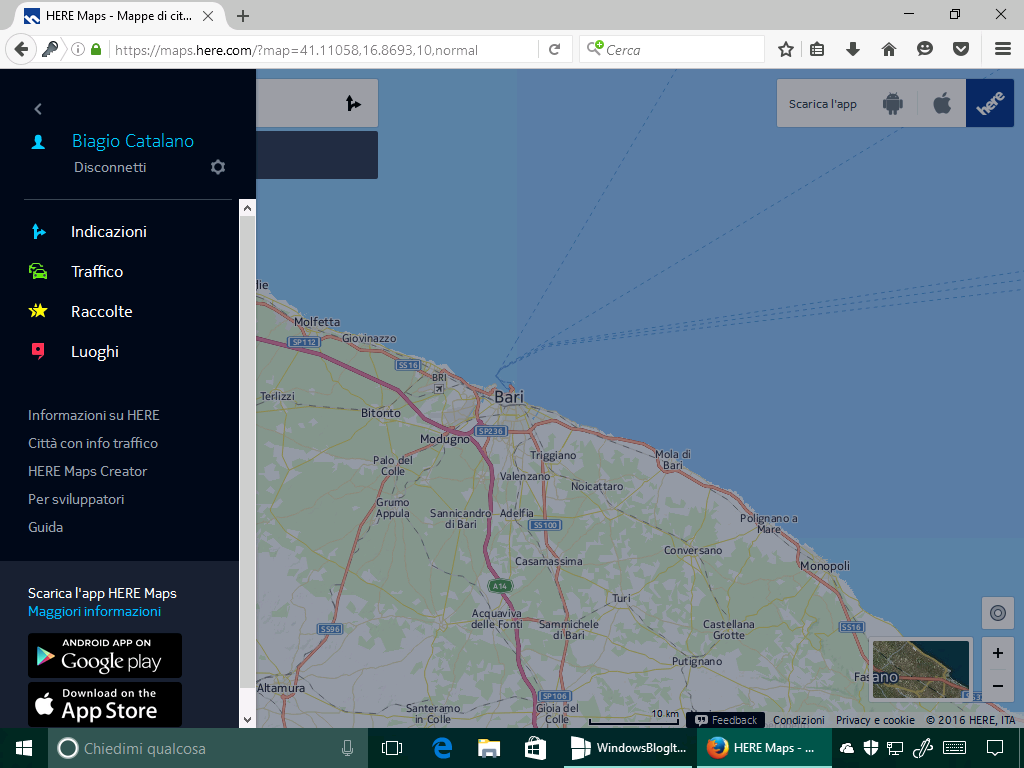
Task: Click the Bari city label on map
Action: [509, 397]
